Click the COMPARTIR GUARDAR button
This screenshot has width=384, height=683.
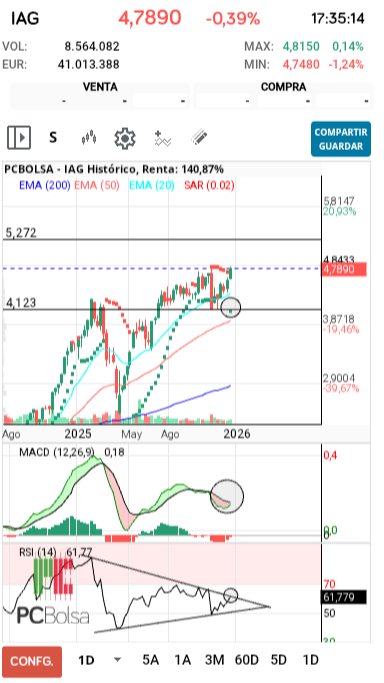(x=341, y=139)
